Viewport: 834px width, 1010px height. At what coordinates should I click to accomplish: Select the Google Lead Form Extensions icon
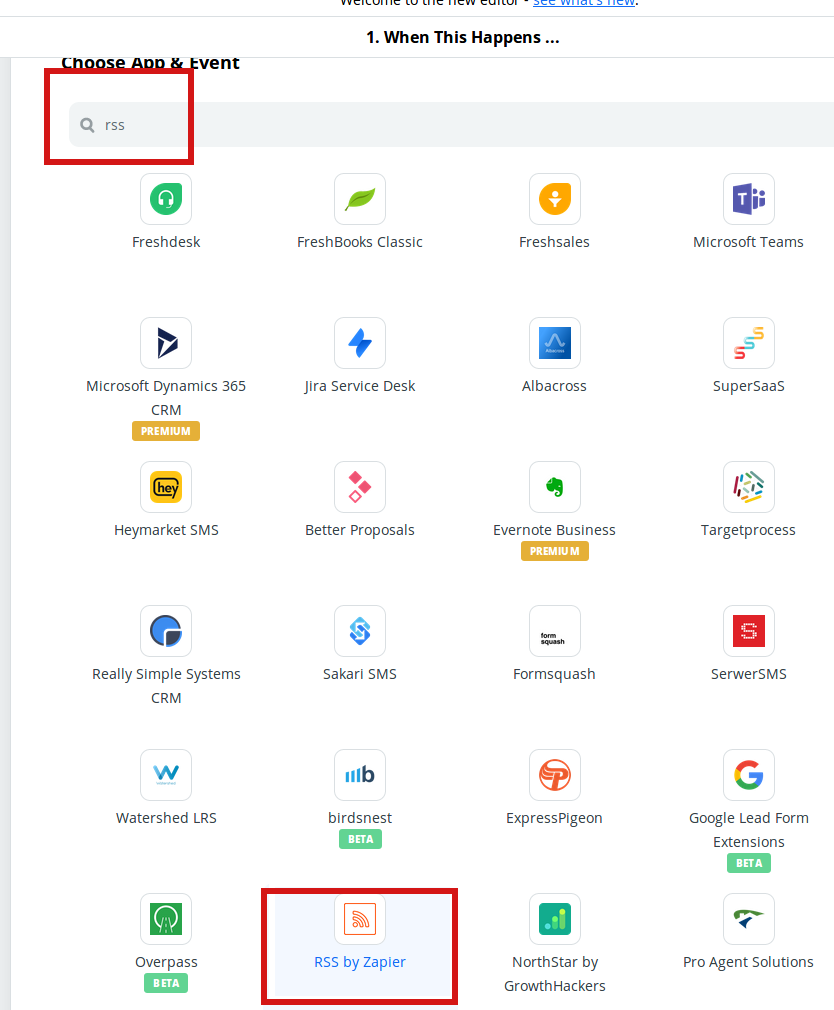pyautogui.click(x=748, y=775)
